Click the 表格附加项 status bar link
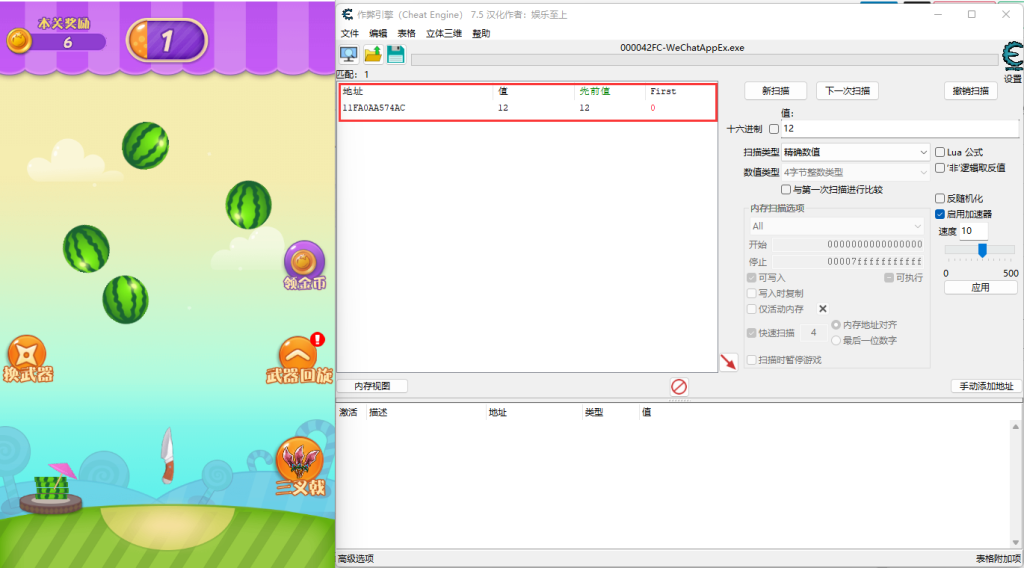This screenshot has height=568, width=1024. (998, 558)
